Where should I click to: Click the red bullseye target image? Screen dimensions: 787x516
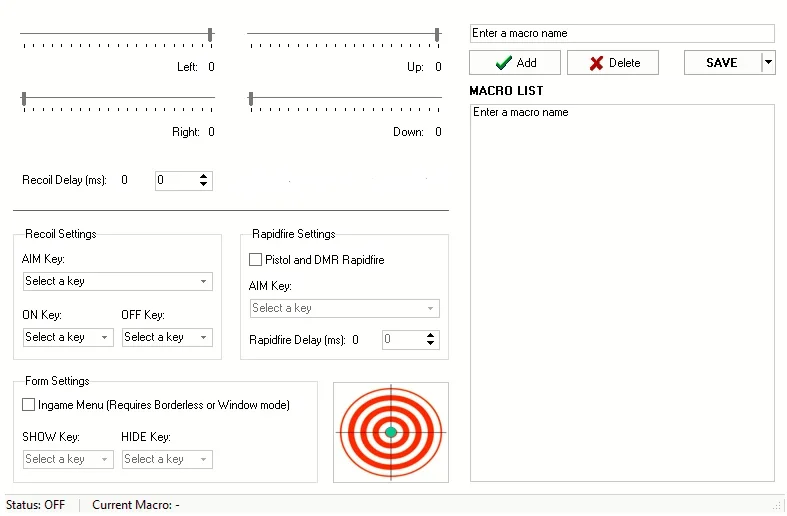coord(391,432)
